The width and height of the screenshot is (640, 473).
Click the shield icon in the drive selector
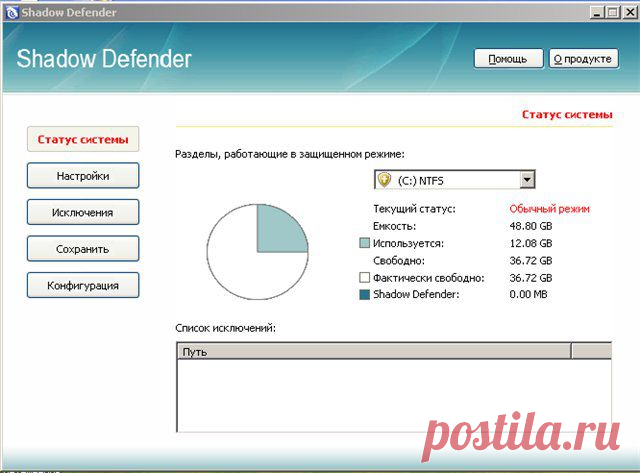(384, 180)
